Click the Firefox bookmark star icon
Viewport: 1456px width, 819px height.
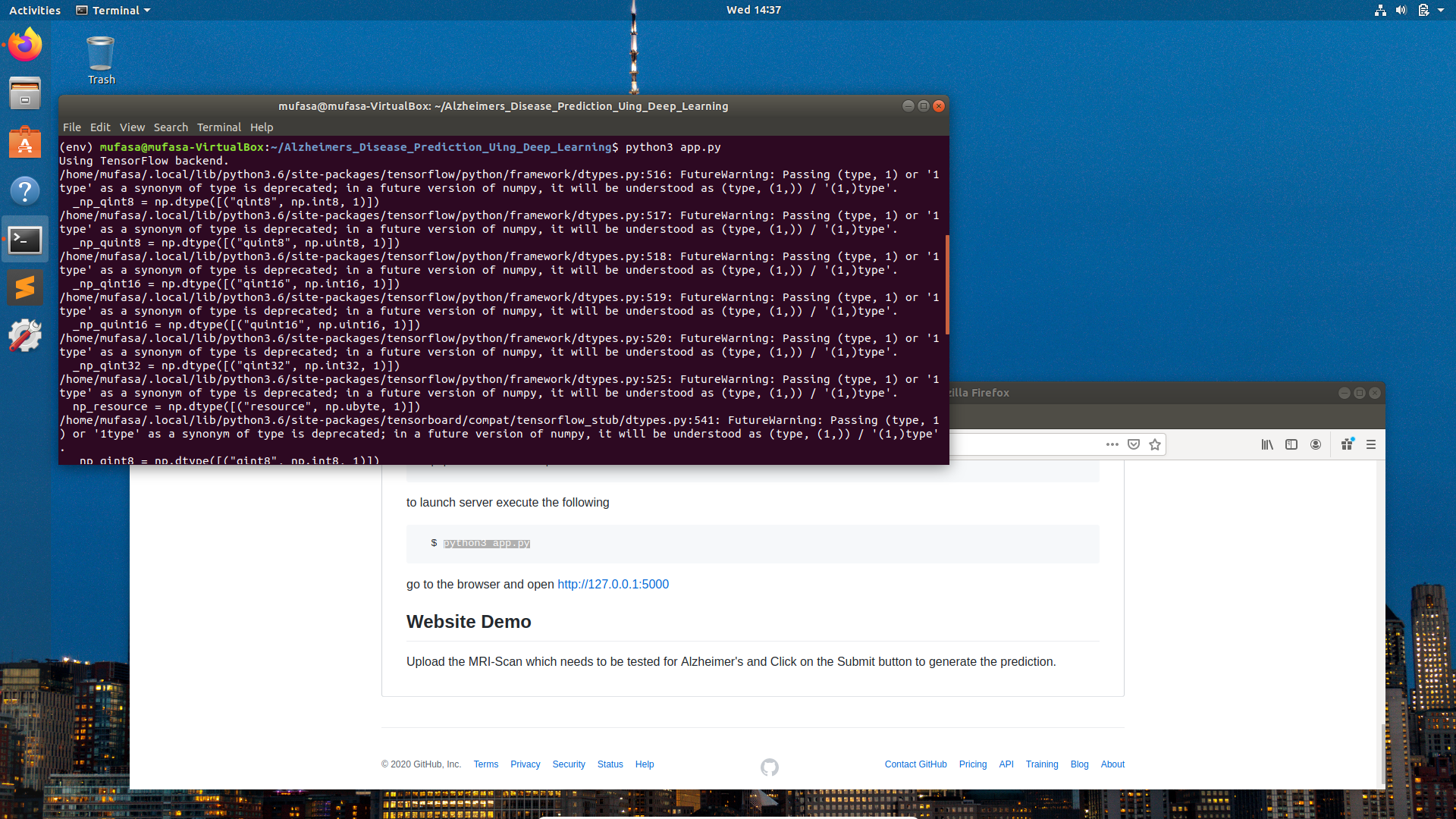(x=1155, y=444)
